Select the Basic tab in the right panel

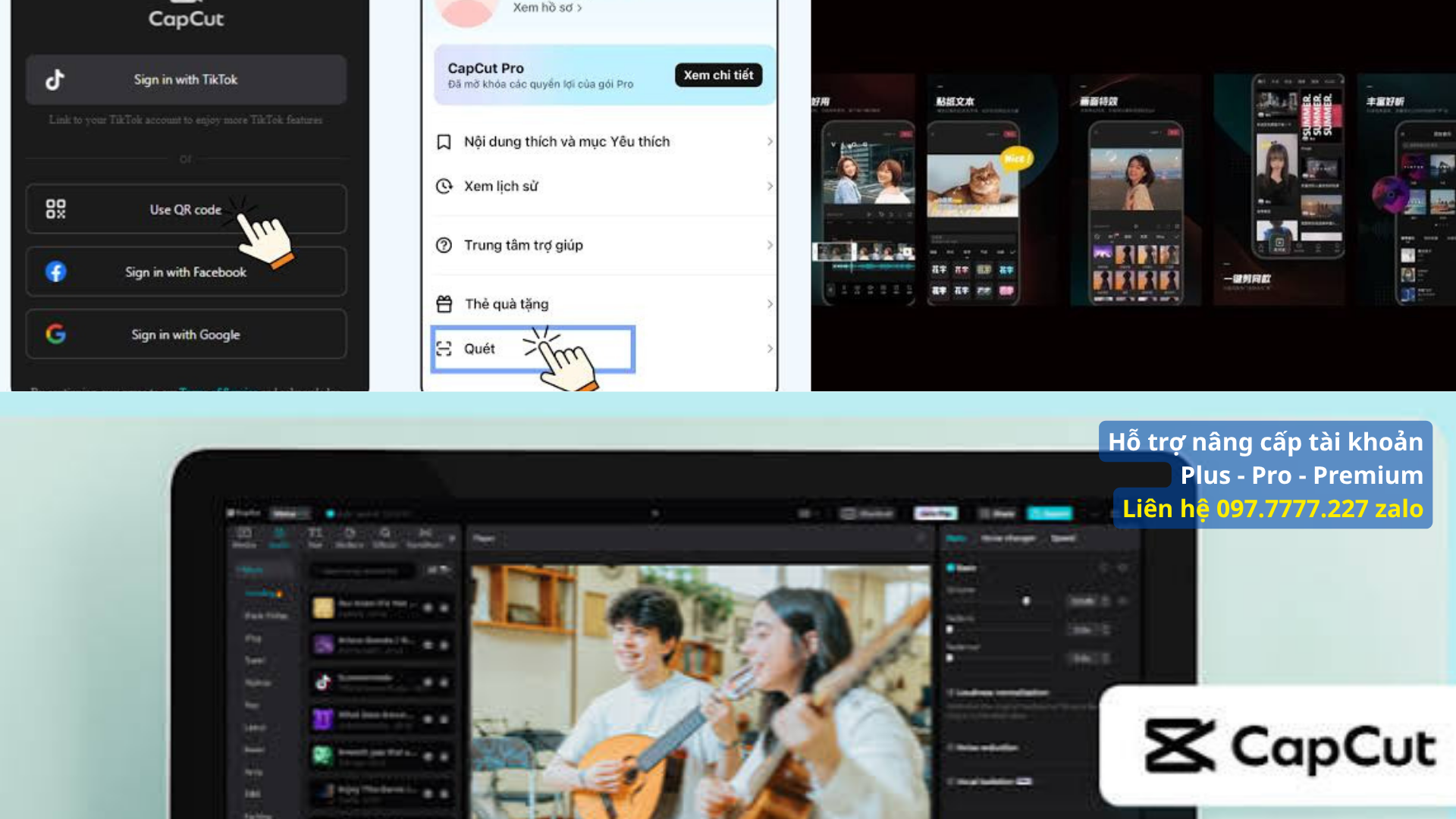tap(956, 538)
